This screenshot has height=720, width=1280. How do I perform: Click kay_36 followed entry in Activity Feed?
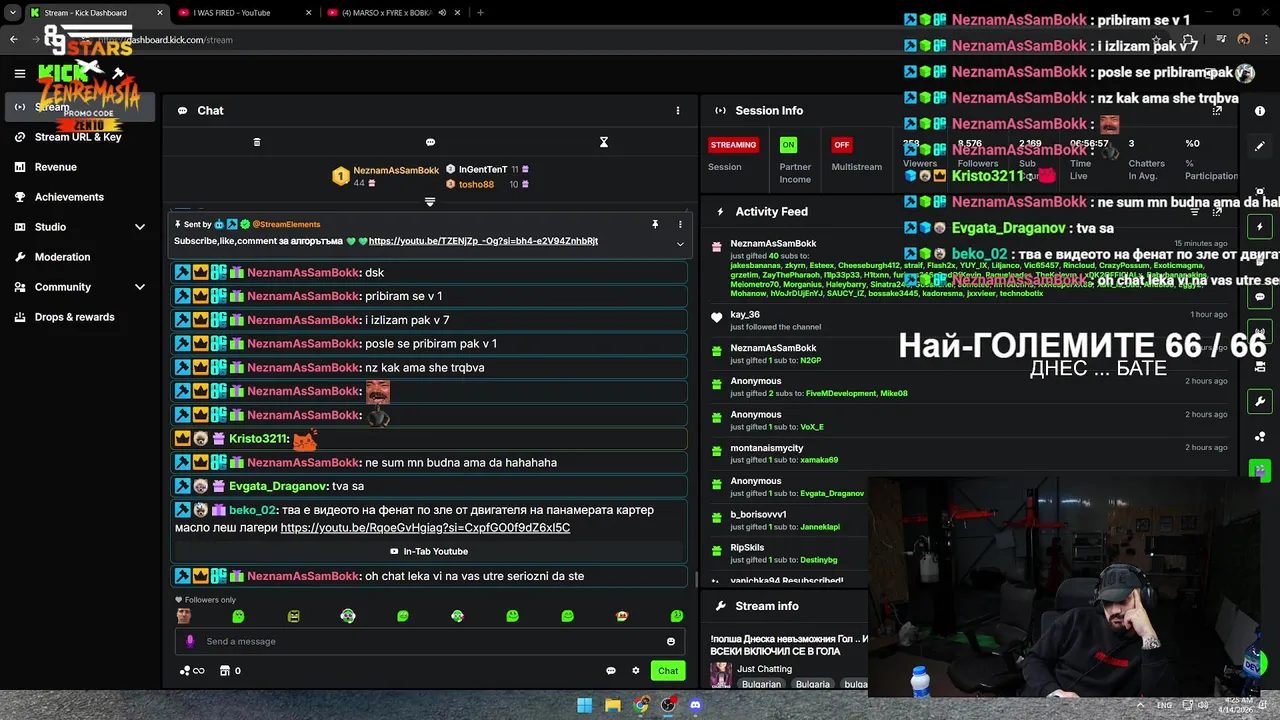pyautogui.click(x=968, y=320)
